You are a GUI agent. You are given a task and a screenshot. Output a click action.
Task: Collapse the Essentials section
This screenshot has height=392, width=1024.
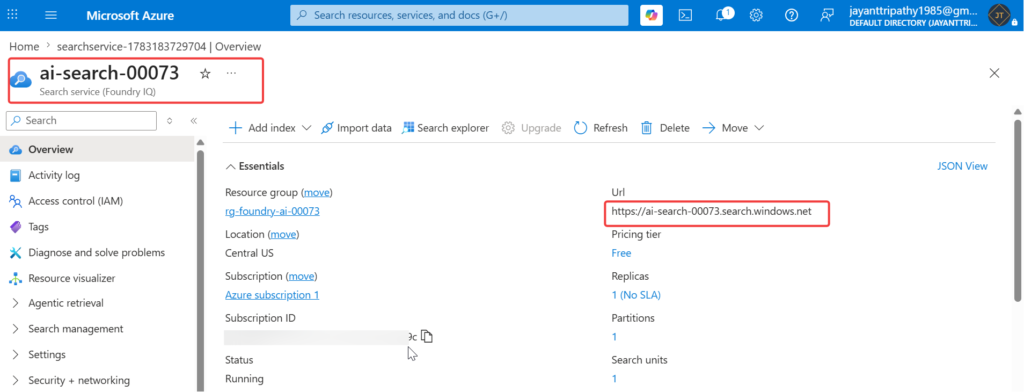[x=255, y=167]
